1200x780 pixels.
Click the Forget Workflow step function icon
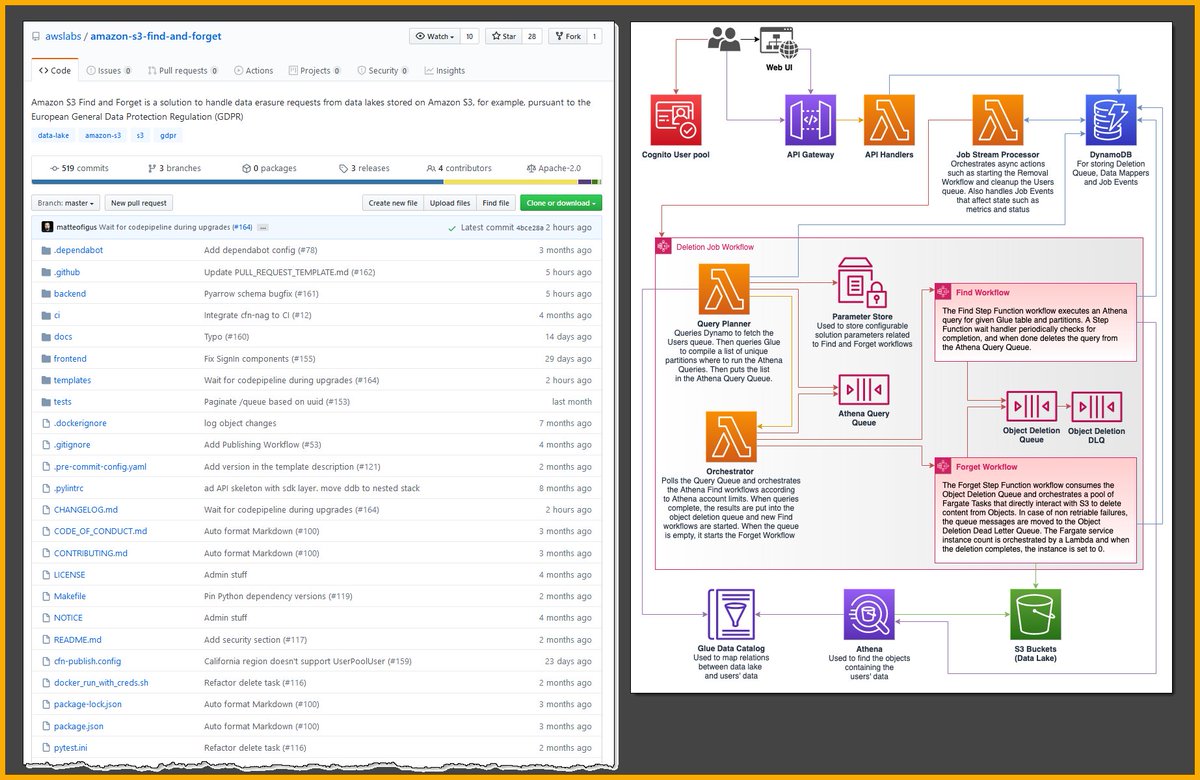tap(943, 466)
